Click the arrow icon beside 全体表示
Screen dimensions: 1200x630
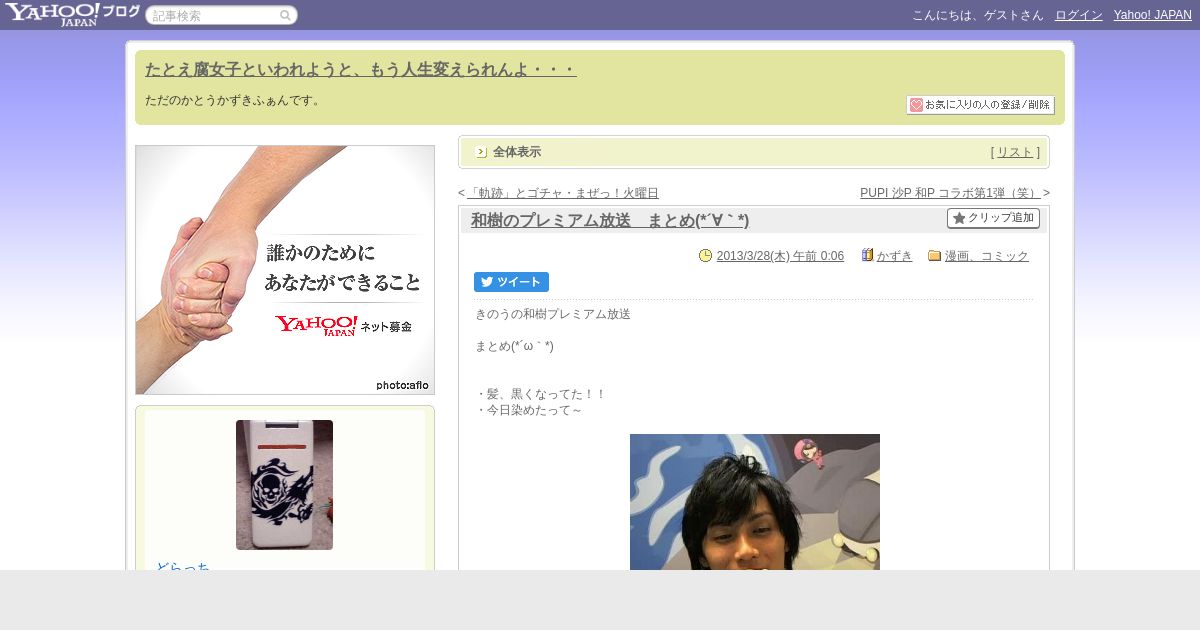coord(481,152)
